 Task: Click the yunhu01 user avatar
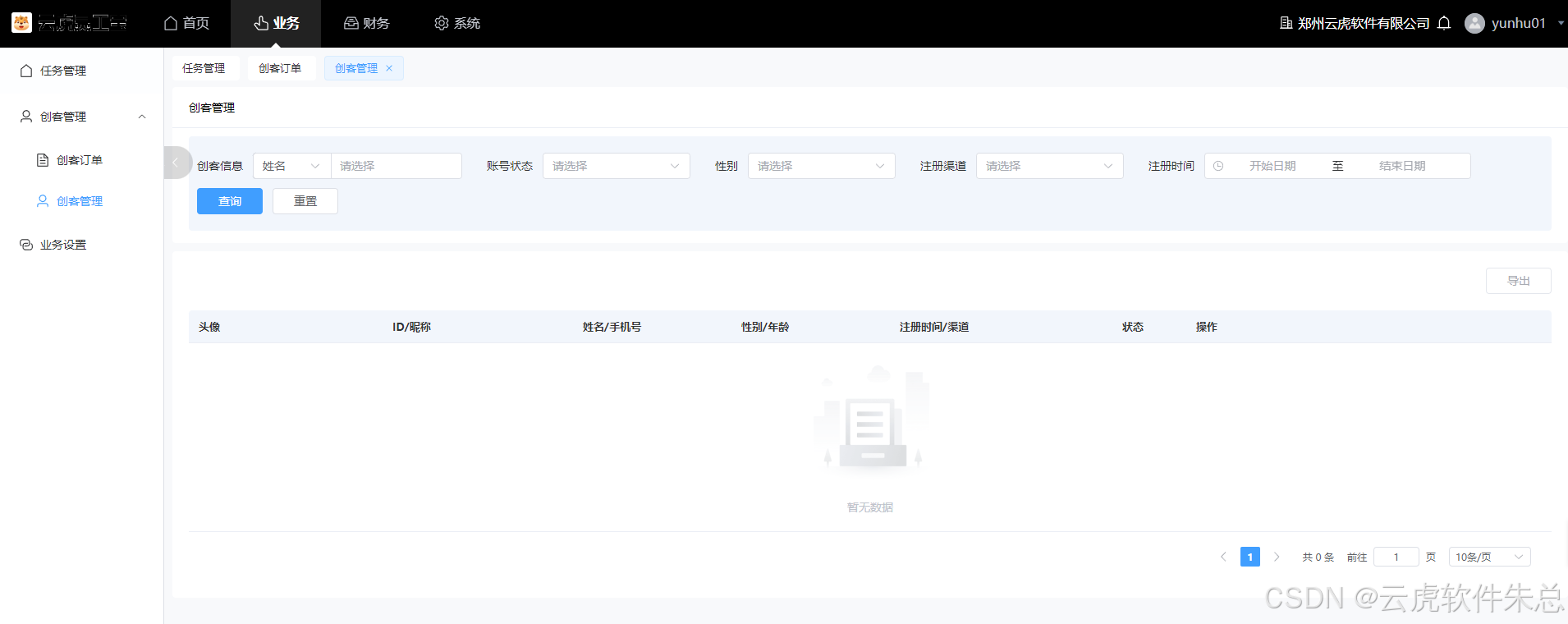[1474, 23]
